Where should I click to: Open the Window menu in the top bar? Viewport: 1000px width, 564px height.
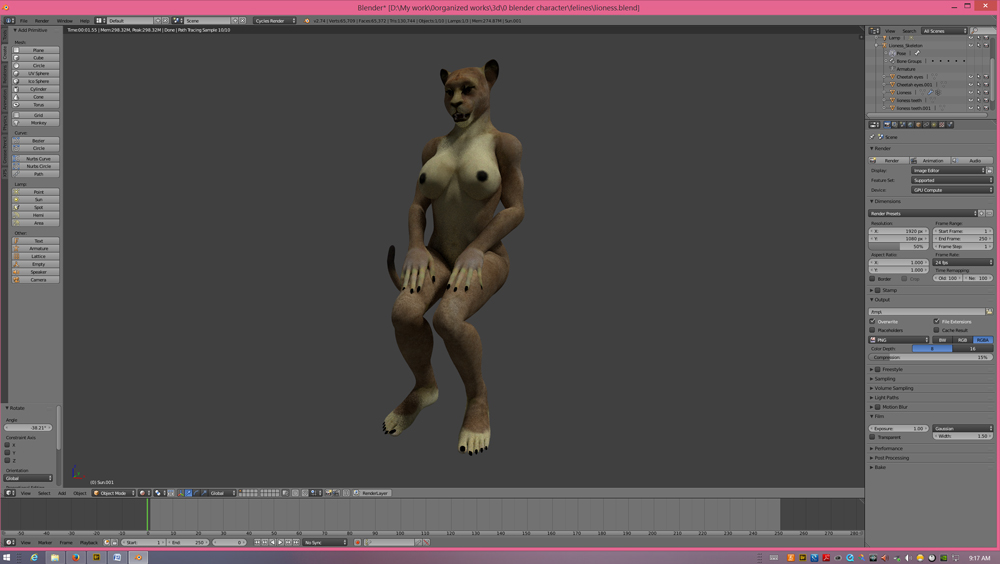click(64, 20)
